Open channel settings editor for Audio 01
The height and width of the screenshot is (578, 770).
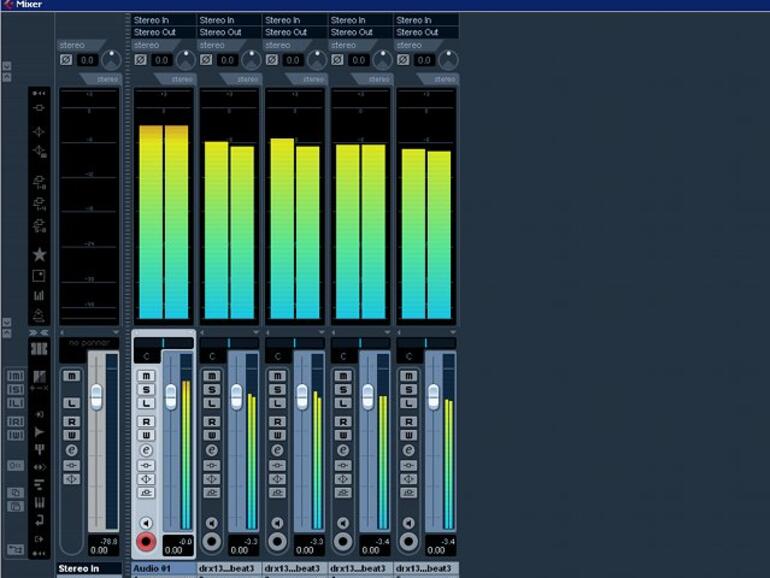click(146, 450)
